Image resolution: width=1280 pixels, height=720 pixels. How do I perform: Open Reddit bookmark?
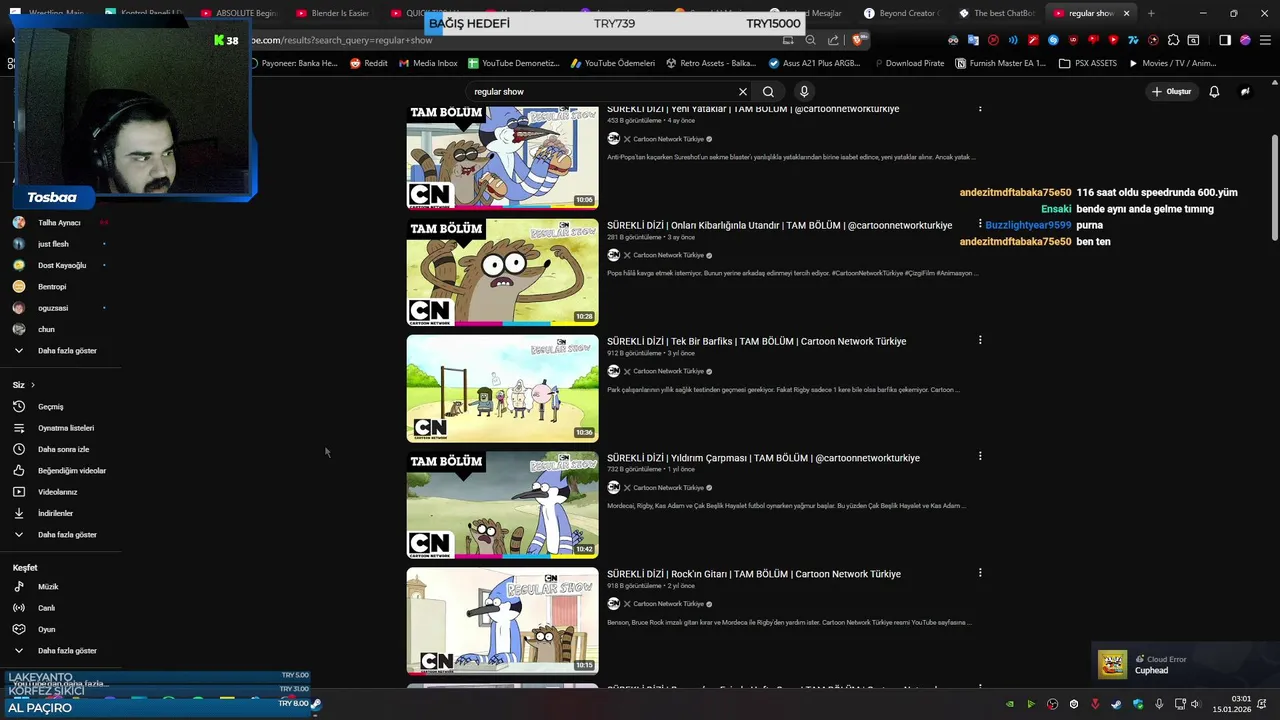click(x=368, y=63)
